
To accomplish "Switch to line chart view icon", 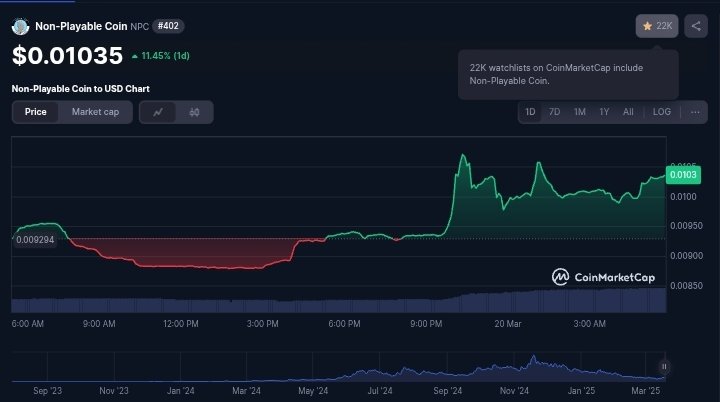I will point(158,112).
